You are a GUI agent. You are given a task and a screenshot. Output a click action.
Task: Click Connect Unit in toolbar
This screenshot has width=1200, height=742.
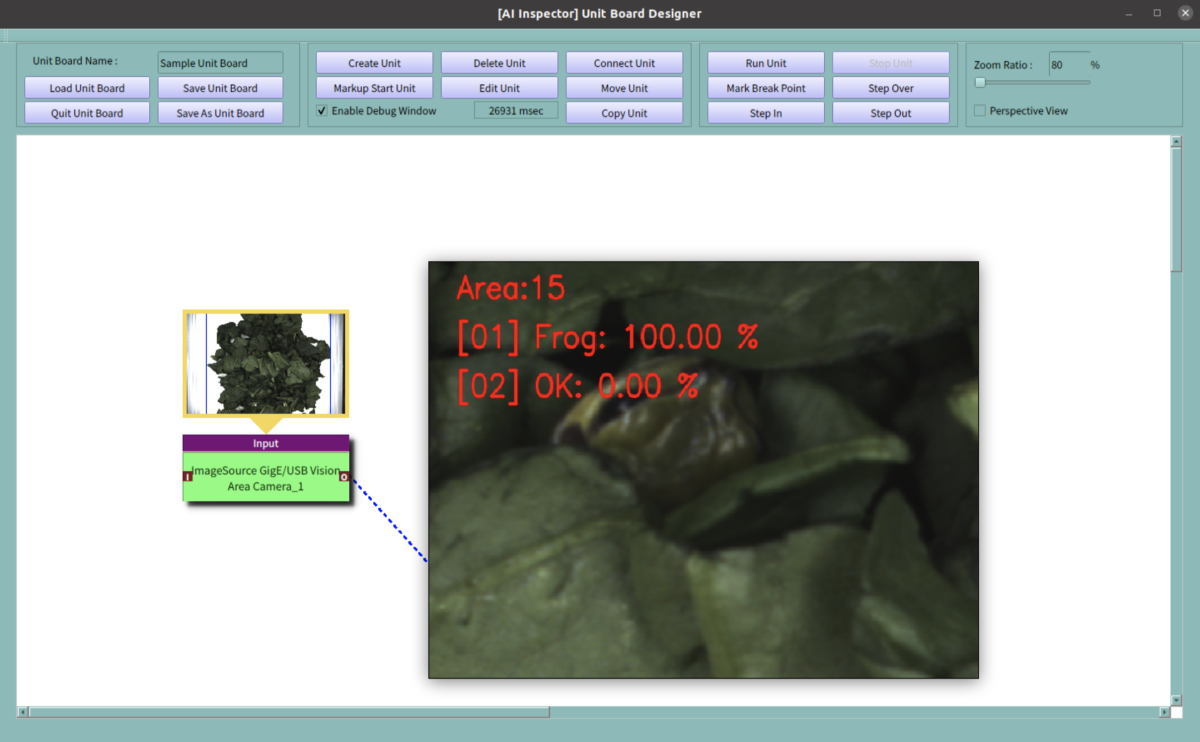click(624, 63)
